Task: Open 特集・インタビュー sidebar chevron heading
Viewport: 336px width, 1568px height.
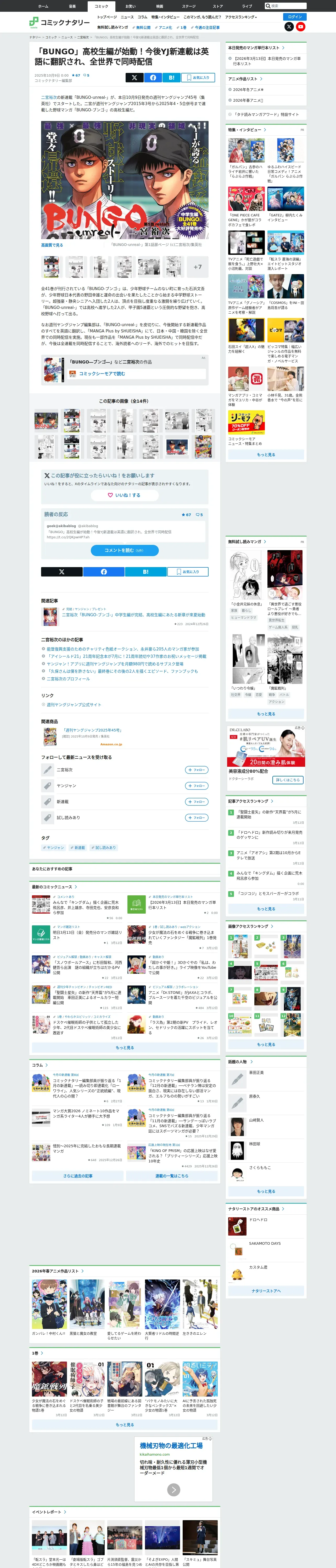Action: tap(247, 130)
